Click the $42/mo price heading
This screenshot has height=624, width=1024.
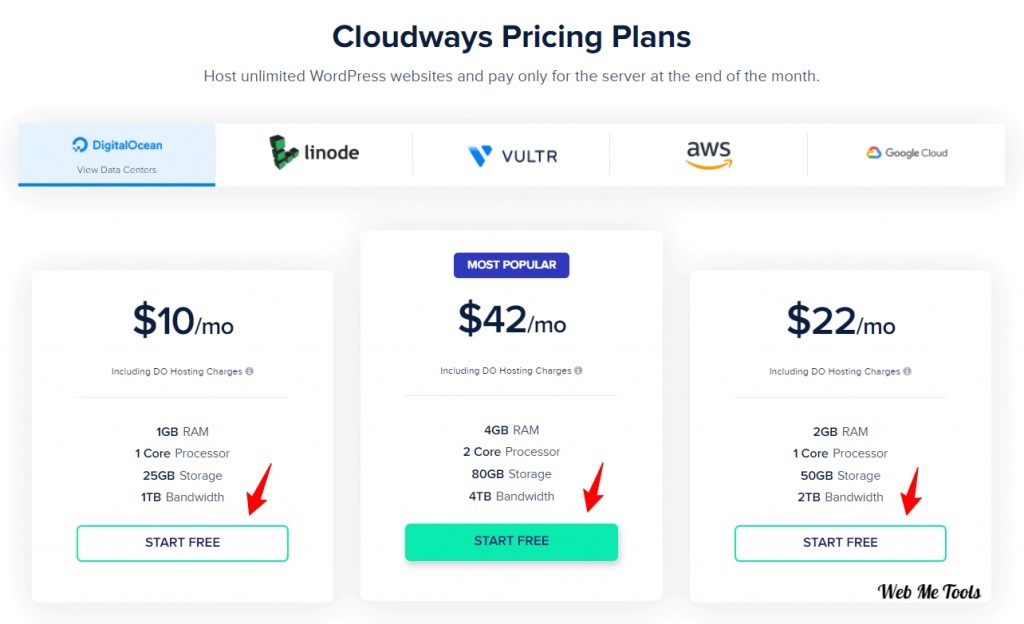[512, 319]
